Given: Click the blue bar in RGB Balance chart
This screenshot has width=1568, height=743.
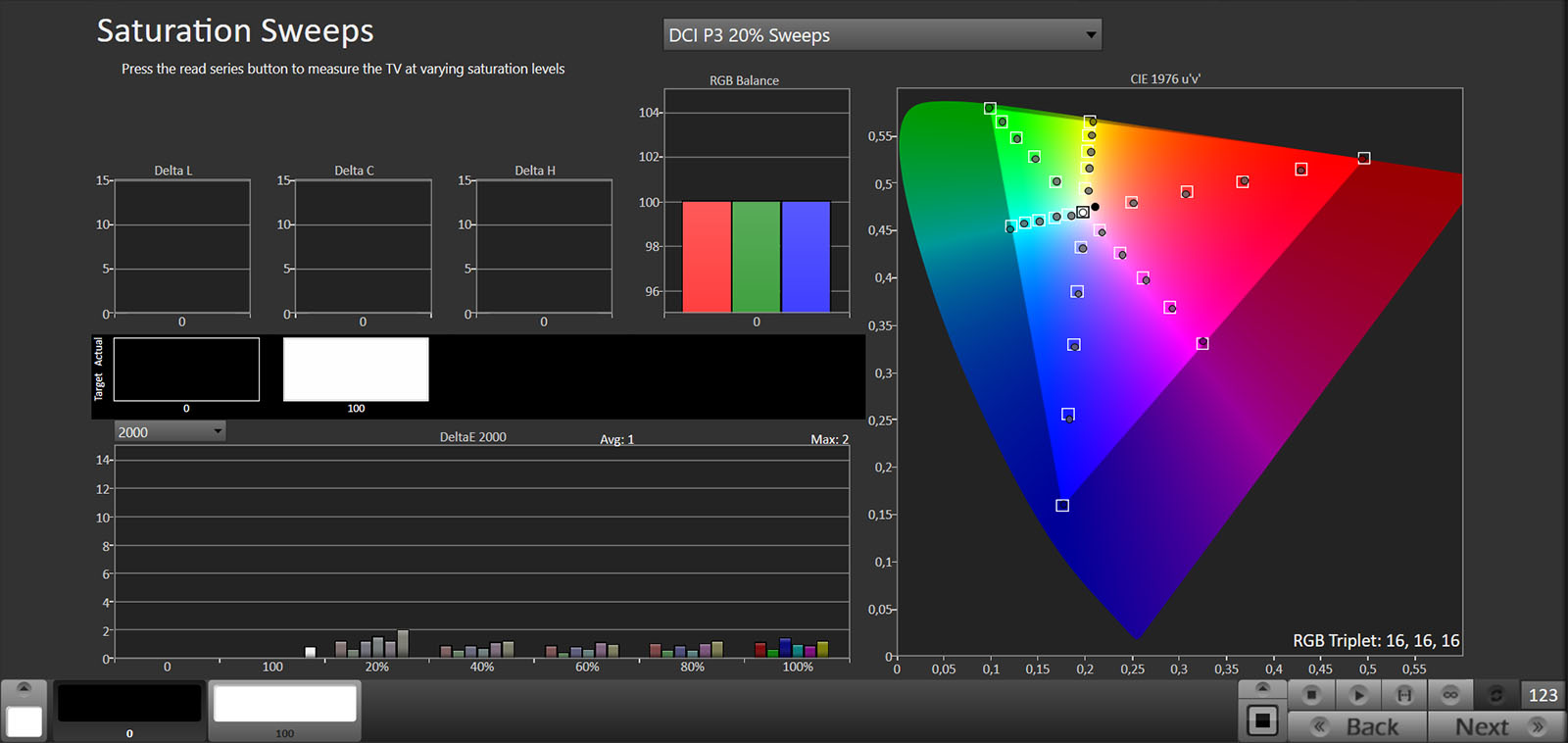Looking at the screenshot, I should tap(806, 257).
